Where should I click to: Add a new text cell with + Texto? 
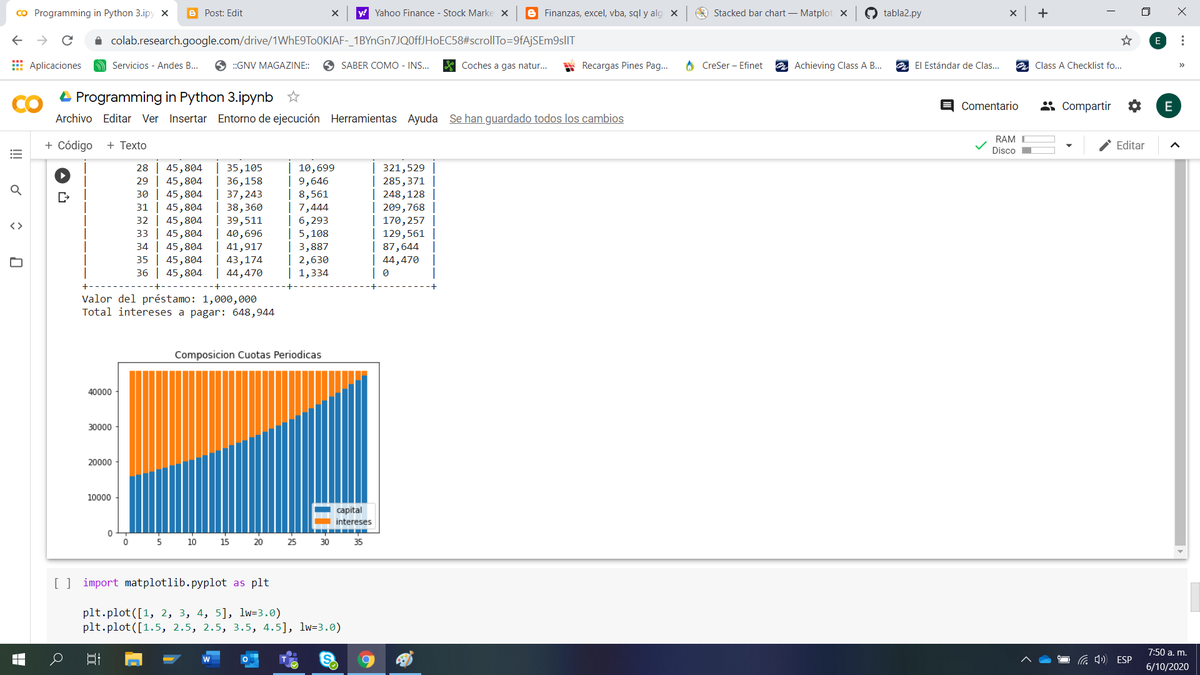126,145
